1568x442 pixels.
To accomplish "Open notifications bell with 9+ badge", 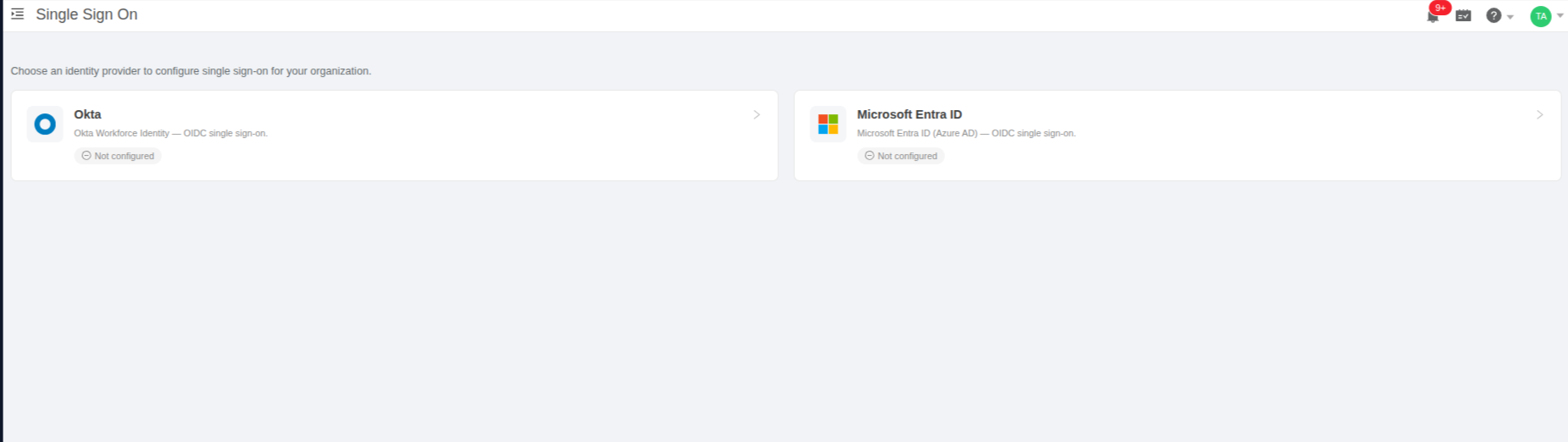I will [x=1433, y=15].
